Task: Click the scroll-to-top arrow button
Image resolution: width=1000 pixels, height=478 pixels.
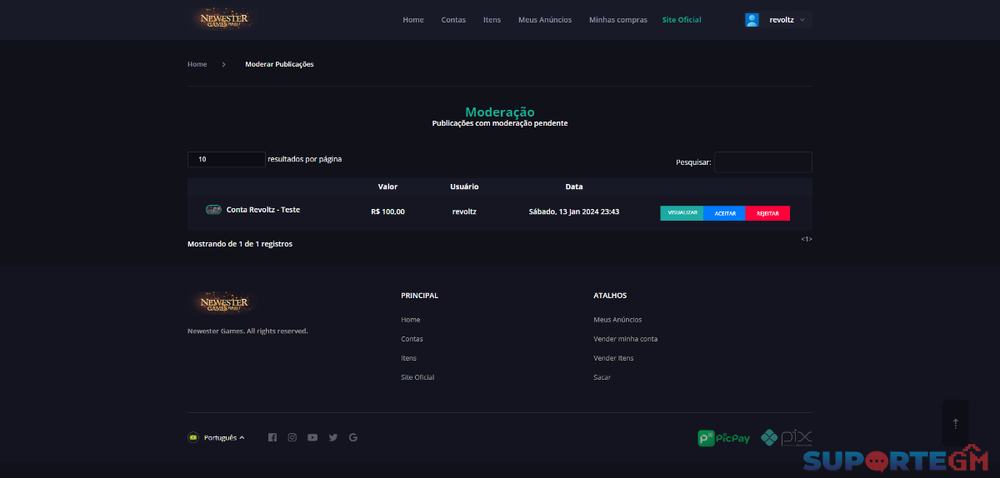Action: point(955,423)
